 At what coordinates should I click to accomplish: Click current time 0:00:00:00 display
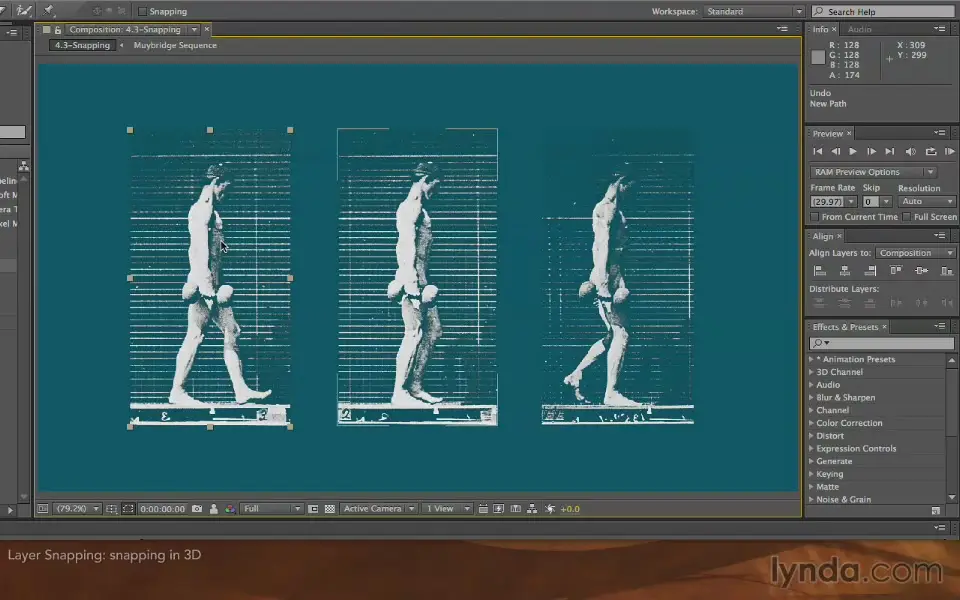pos(162,509)
